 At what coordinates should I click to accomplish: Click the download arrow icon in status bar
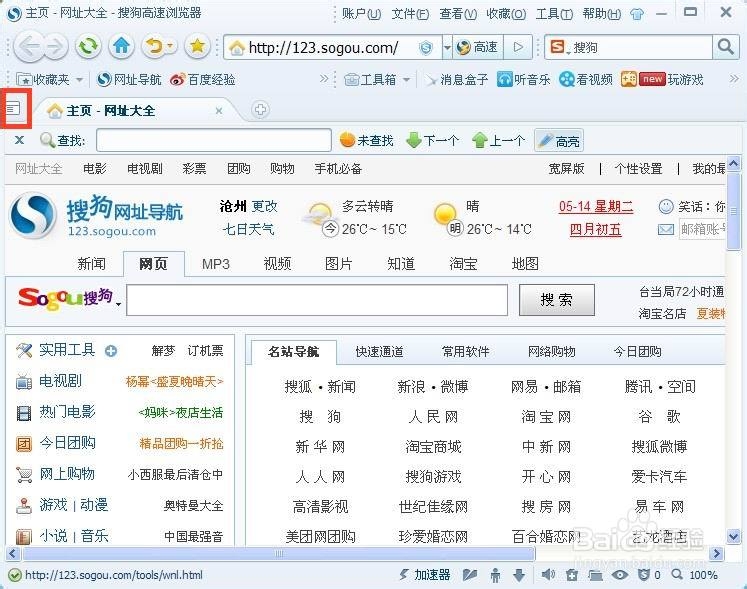[x=519, y=575]
